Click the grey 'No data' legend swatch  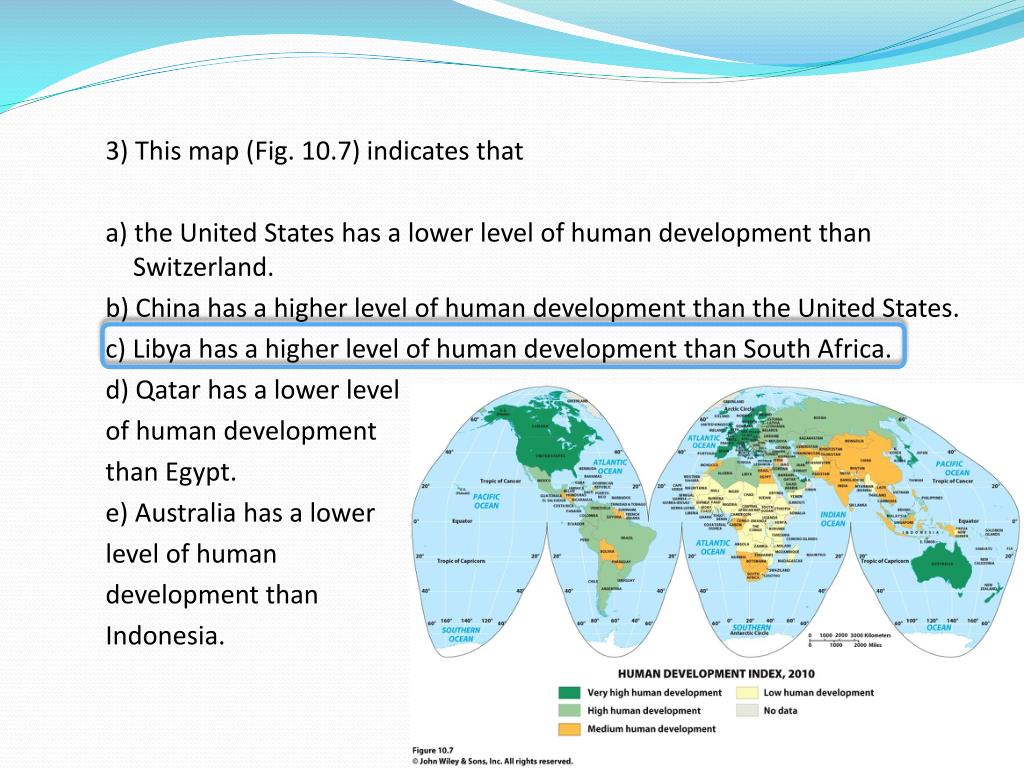click(747, 711)
